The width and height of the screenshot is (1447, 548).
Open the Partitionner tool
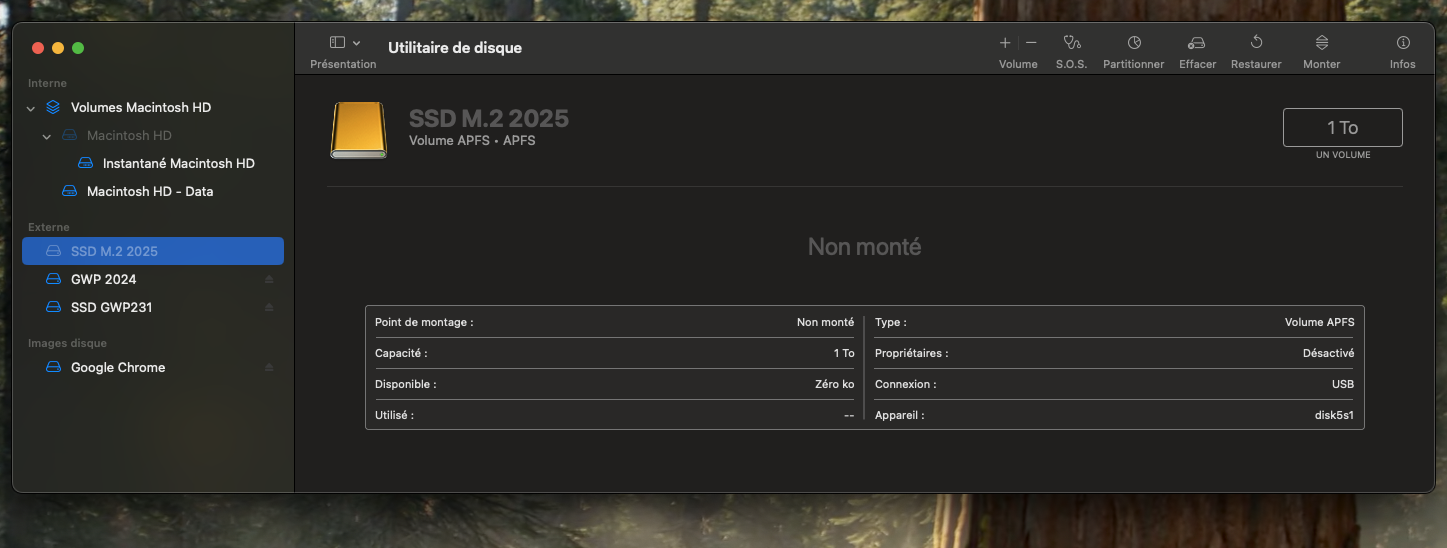1134,43
